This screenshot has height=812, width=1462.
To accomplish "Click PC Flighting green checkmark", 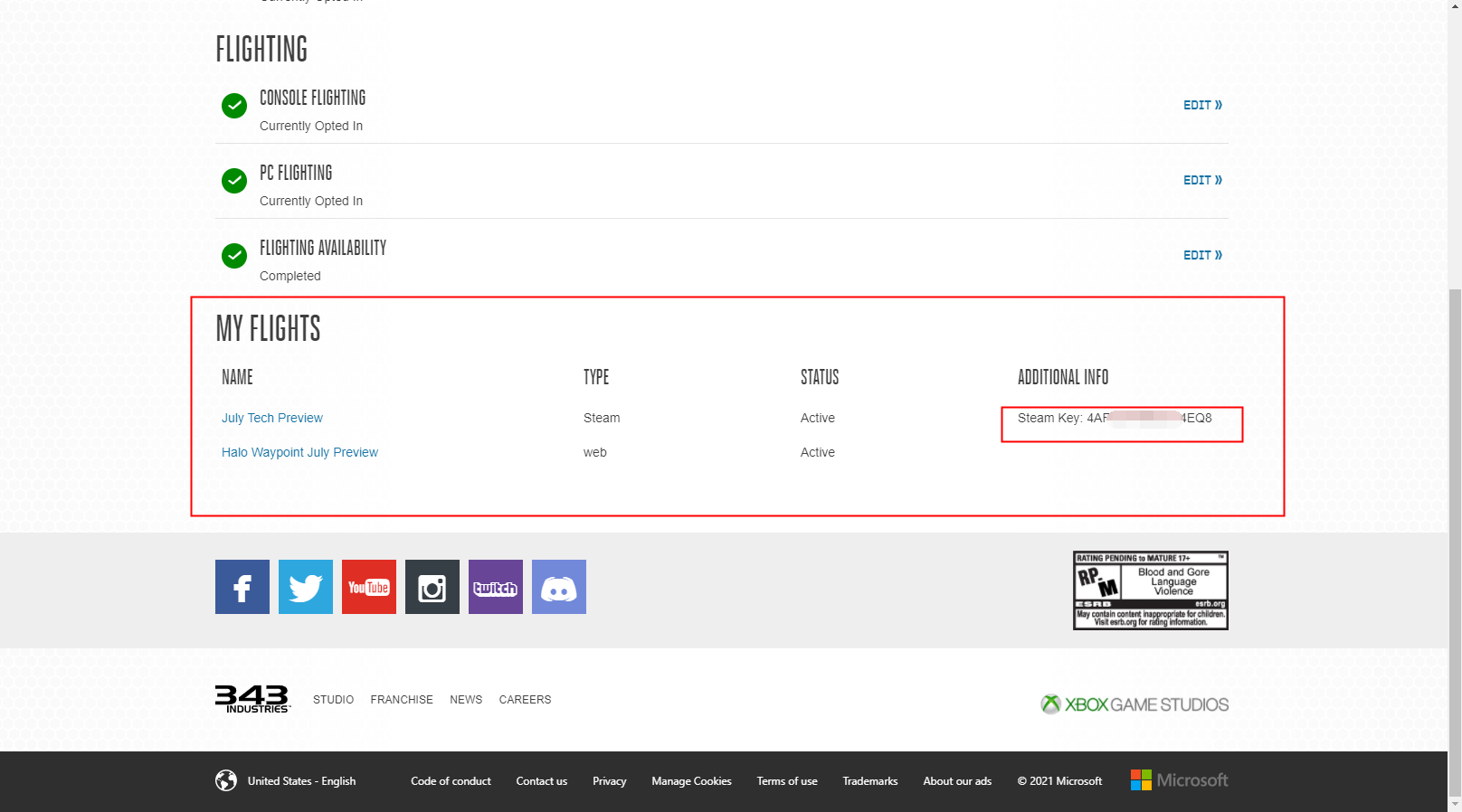I will point(234,181).
